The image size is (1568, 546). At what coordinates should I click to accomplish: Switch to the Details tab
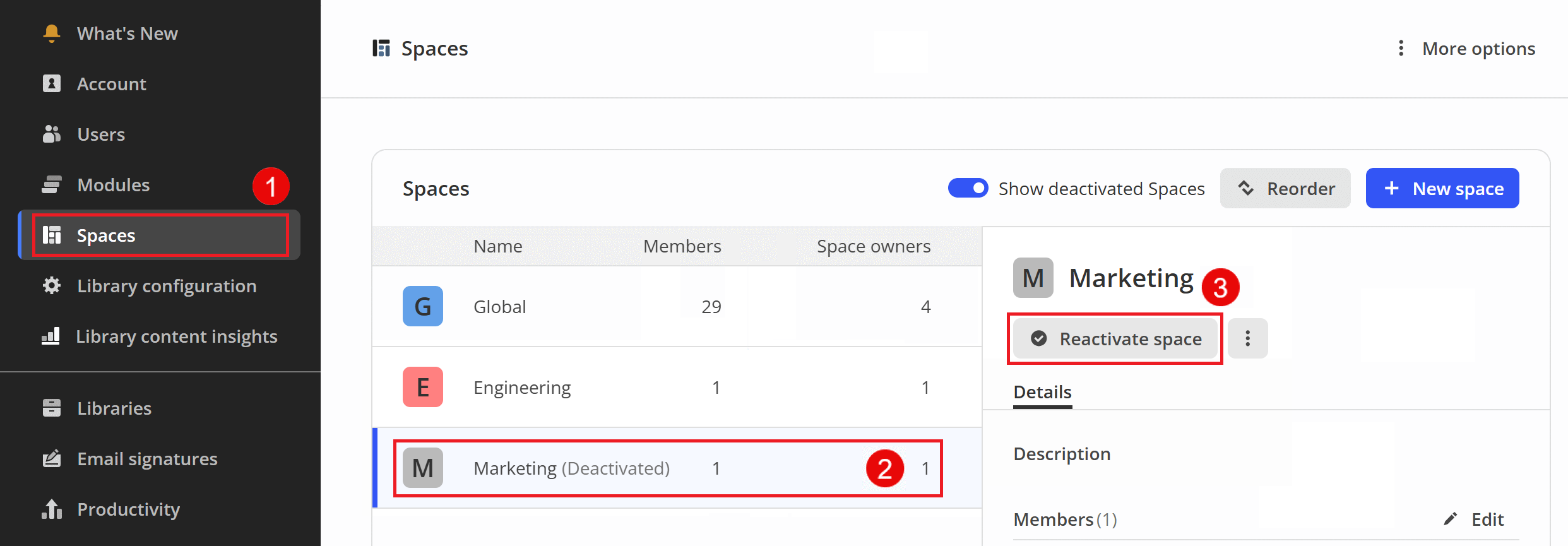tap(1043, 392)
